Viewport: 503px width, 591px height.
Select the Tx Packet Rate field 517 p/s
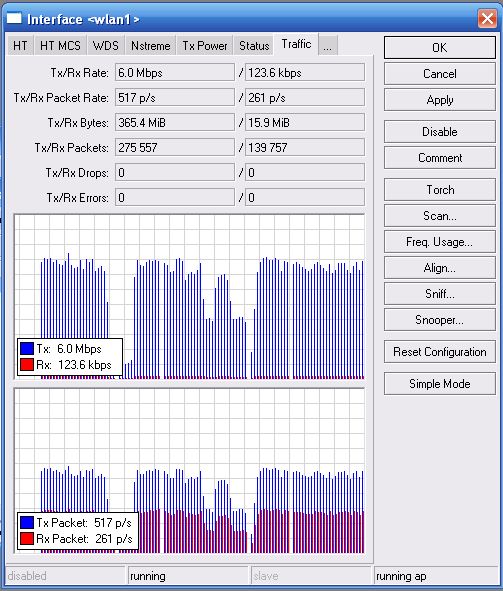174,98
